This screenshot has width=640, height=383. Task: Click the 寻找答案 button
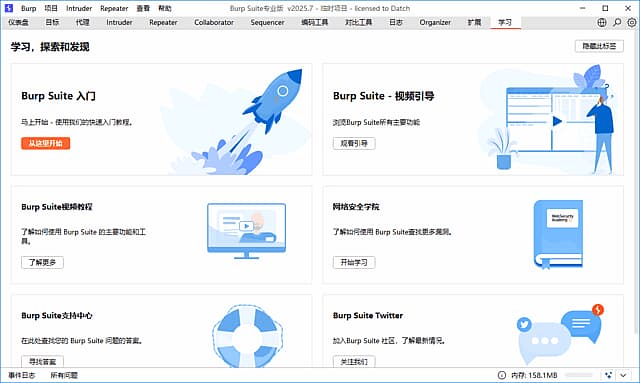42,361
